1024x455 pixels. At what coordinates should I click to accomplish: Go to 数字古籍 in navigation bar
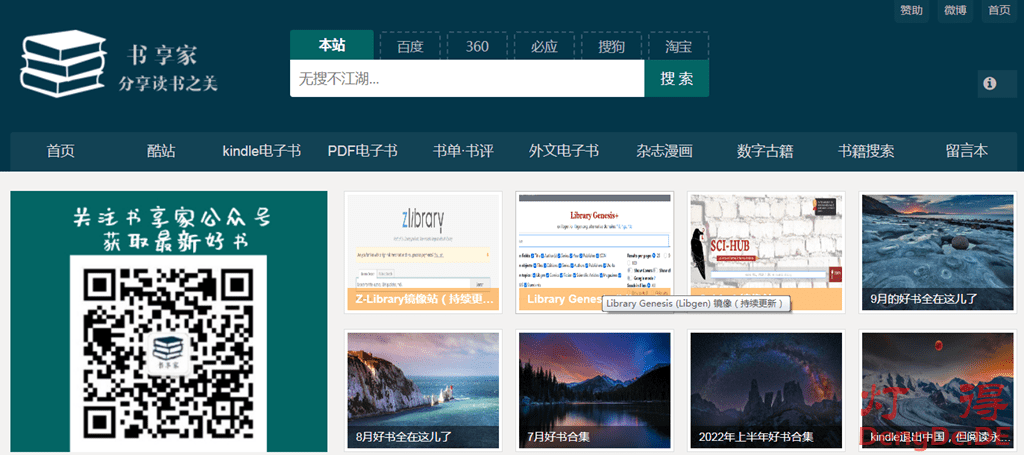click(765, 151)
